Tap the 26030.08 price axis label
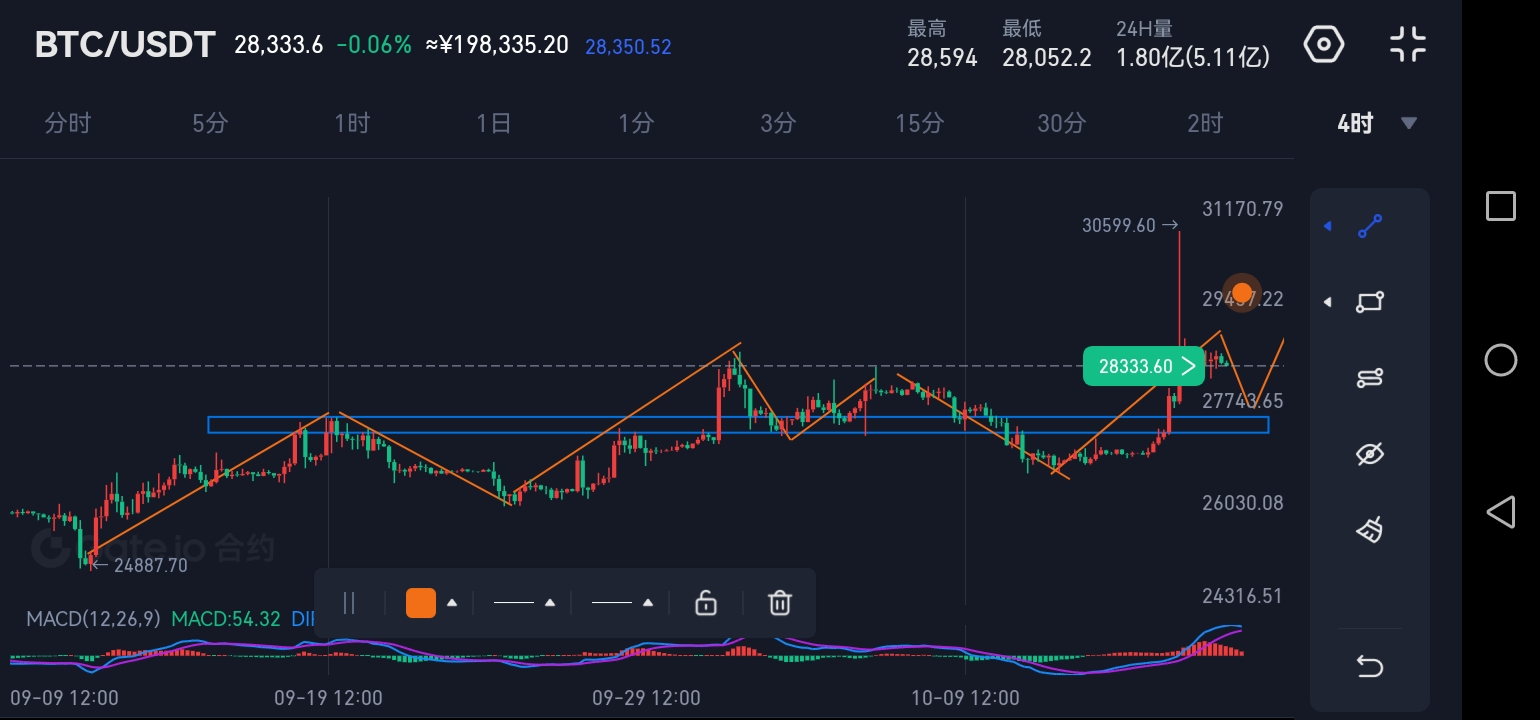Screen dimensions: 1540x720 1243,503
